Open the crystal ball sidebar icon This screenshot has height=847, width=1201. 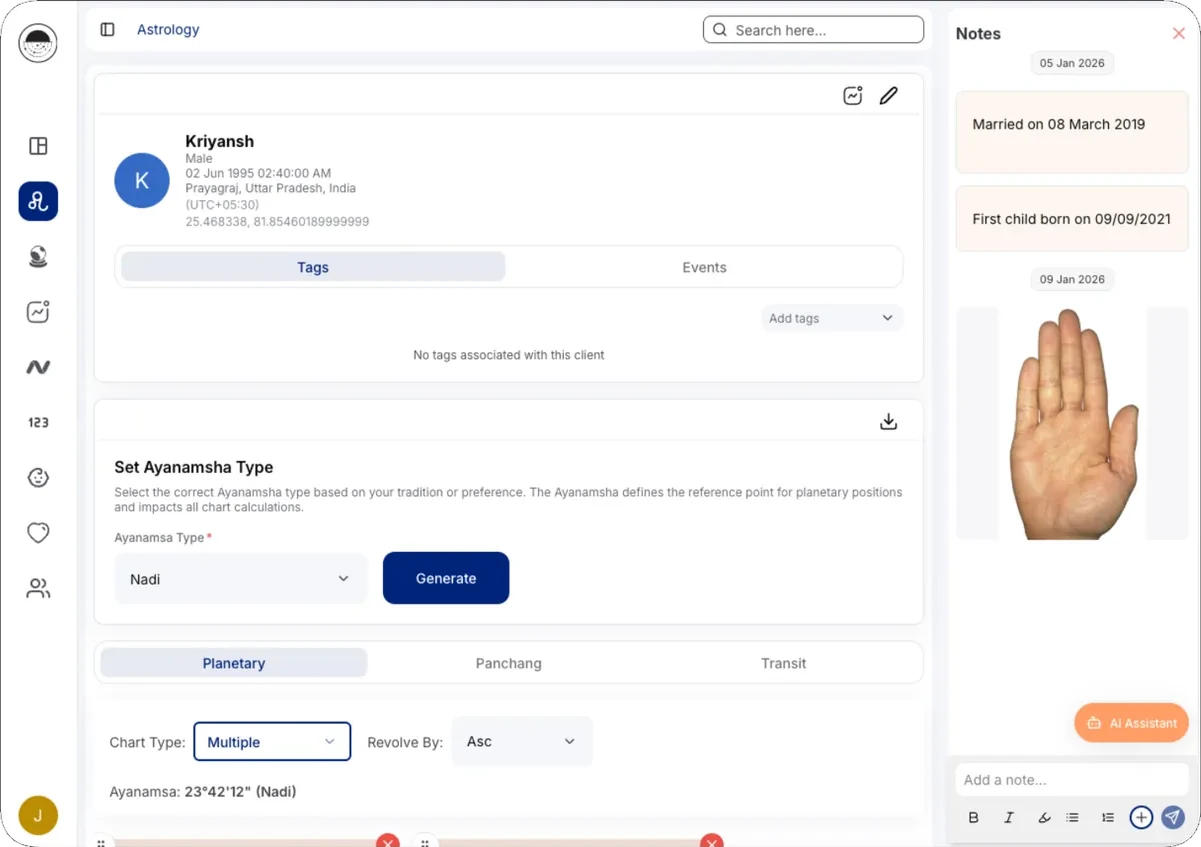coord(38,257)
